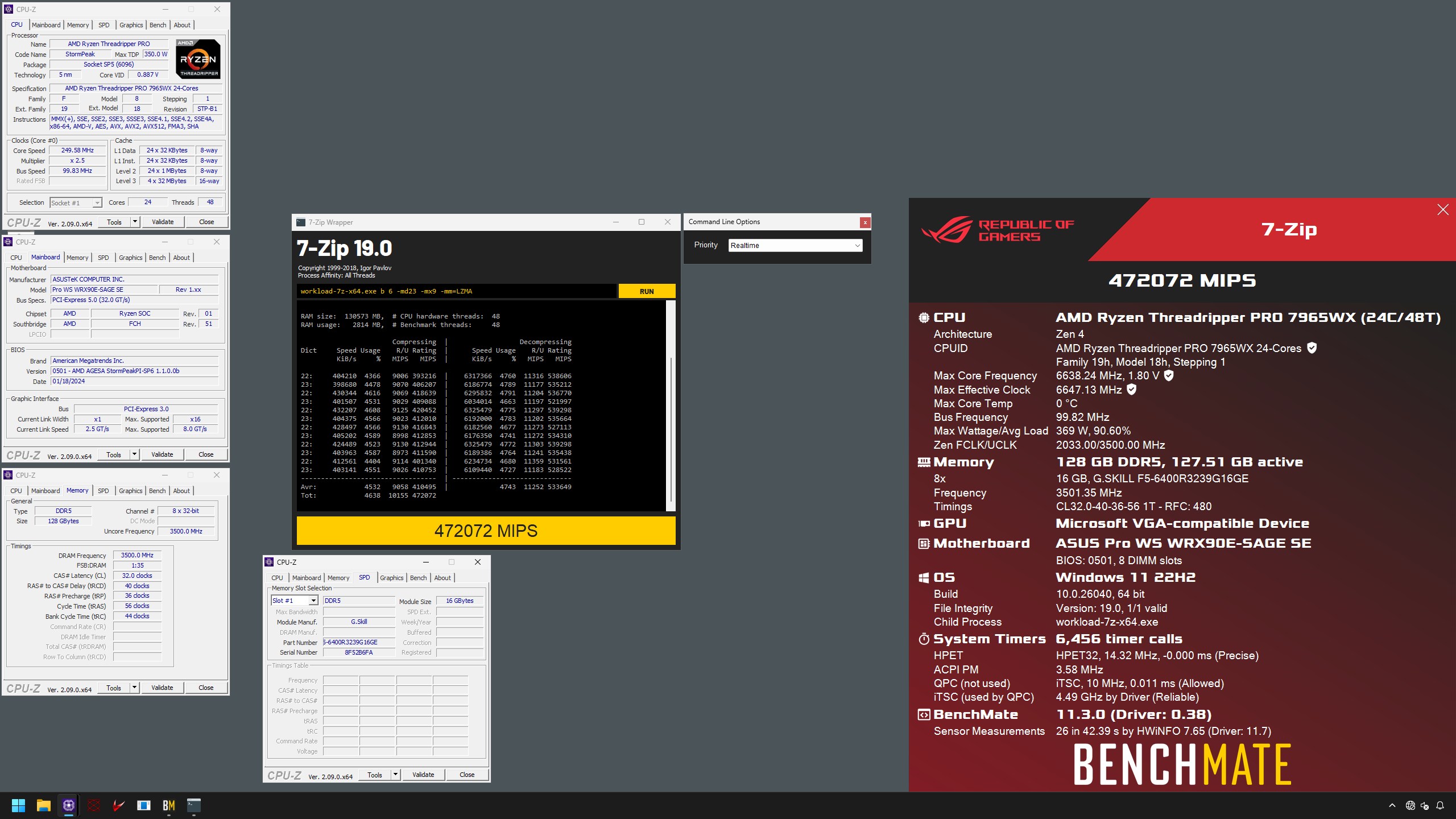Click the Memory module icon in BenchMate panel
The image size is (1456, 819).
pos(924,462)
